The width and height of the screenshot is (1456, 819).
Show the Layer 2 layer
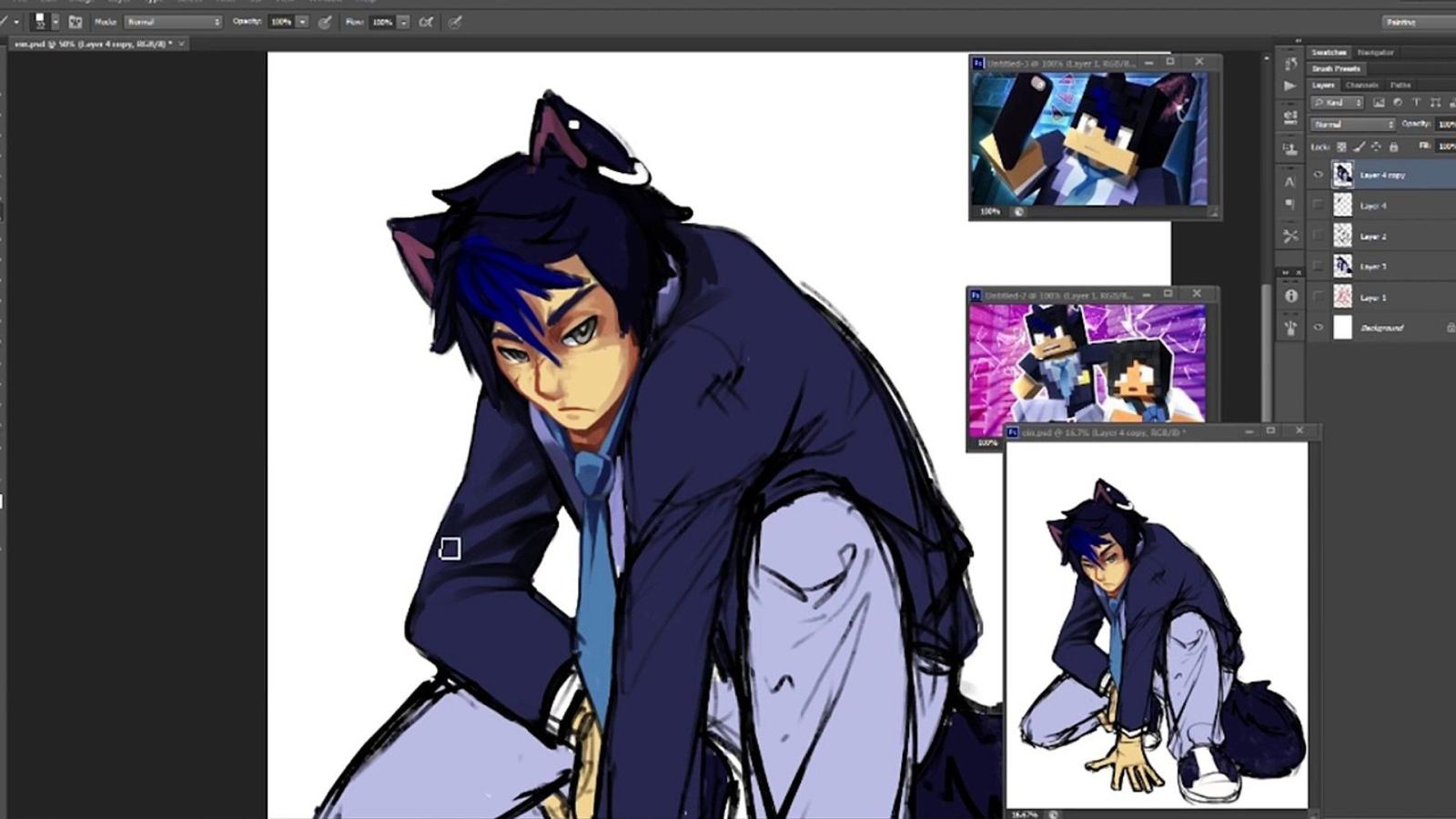1319,236
